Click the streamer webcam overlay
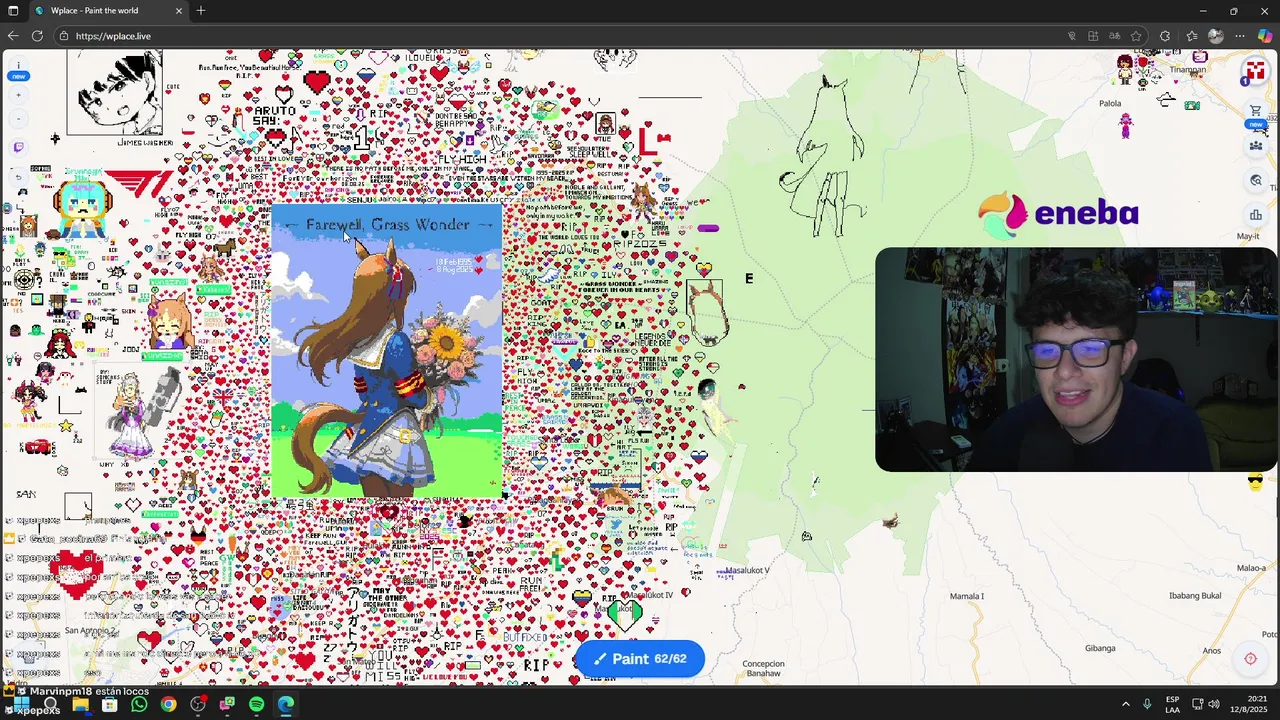The image size is (1280, 720). click(x=1076, y=360)
